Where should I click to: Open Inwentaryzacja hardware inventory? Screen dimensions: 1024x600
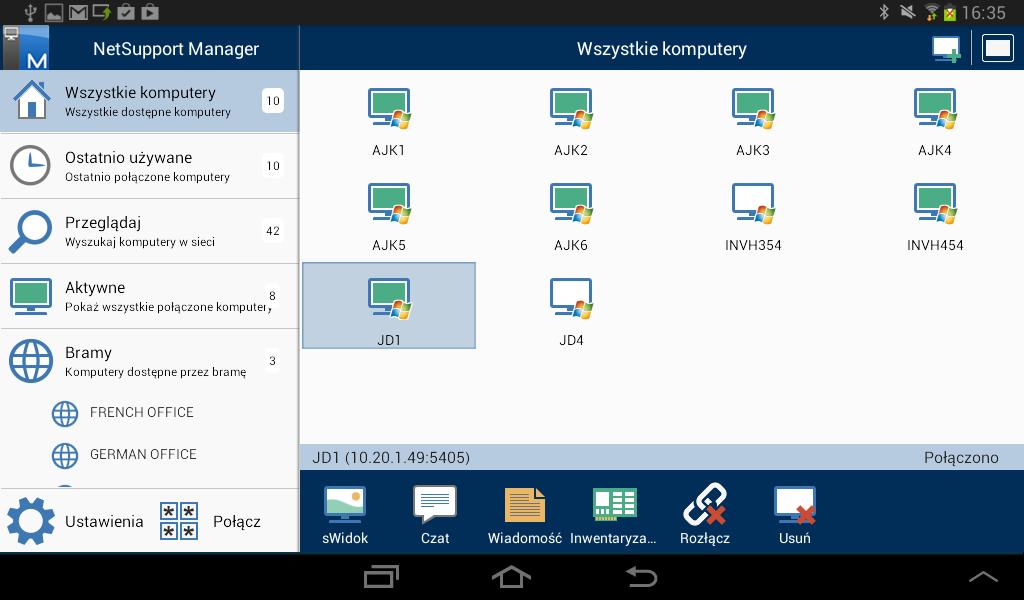pyautogui.click(x=614, y=515)
